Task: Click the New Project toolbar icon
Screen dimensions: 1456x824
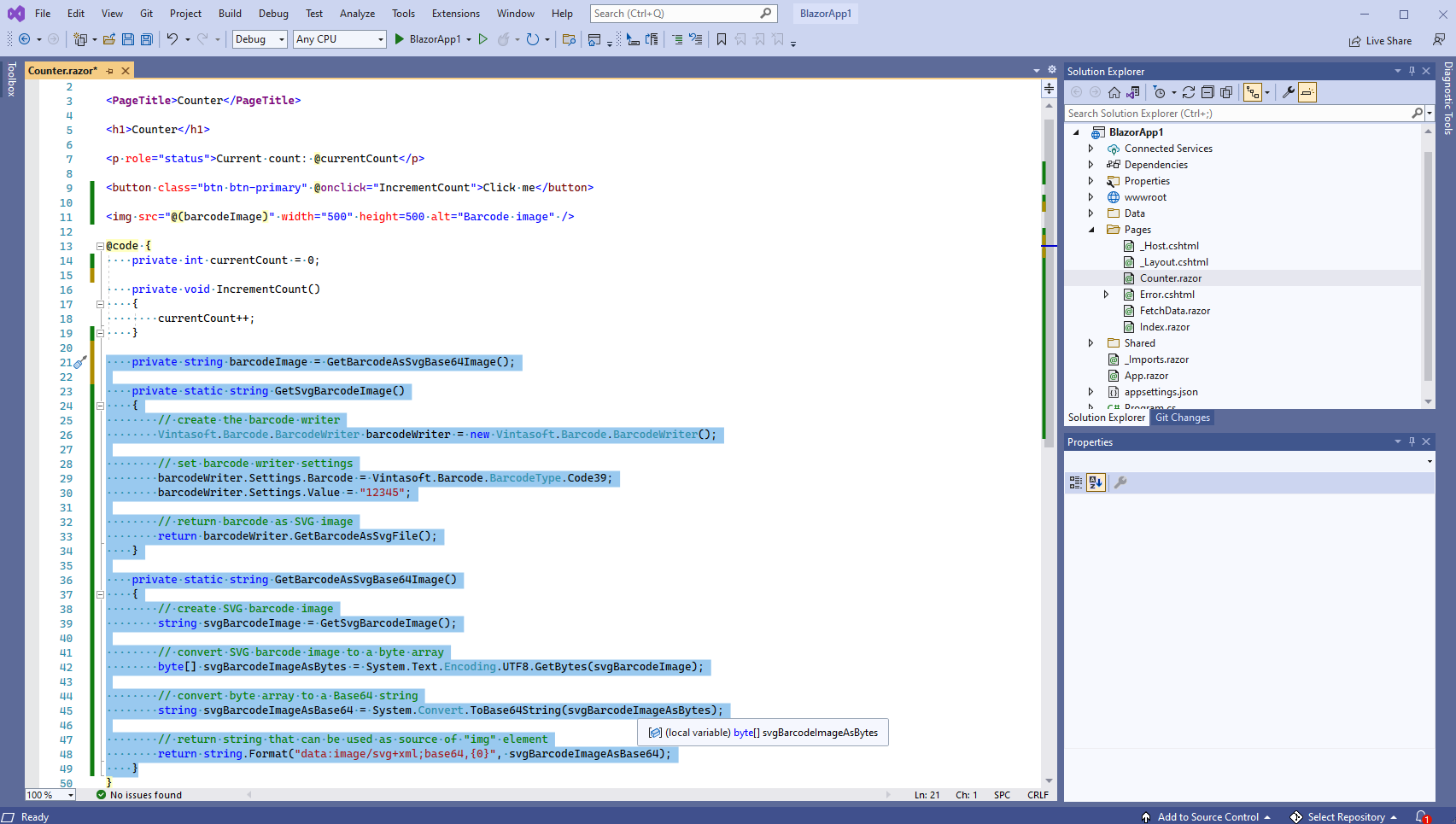Action: tap(80, 39)
